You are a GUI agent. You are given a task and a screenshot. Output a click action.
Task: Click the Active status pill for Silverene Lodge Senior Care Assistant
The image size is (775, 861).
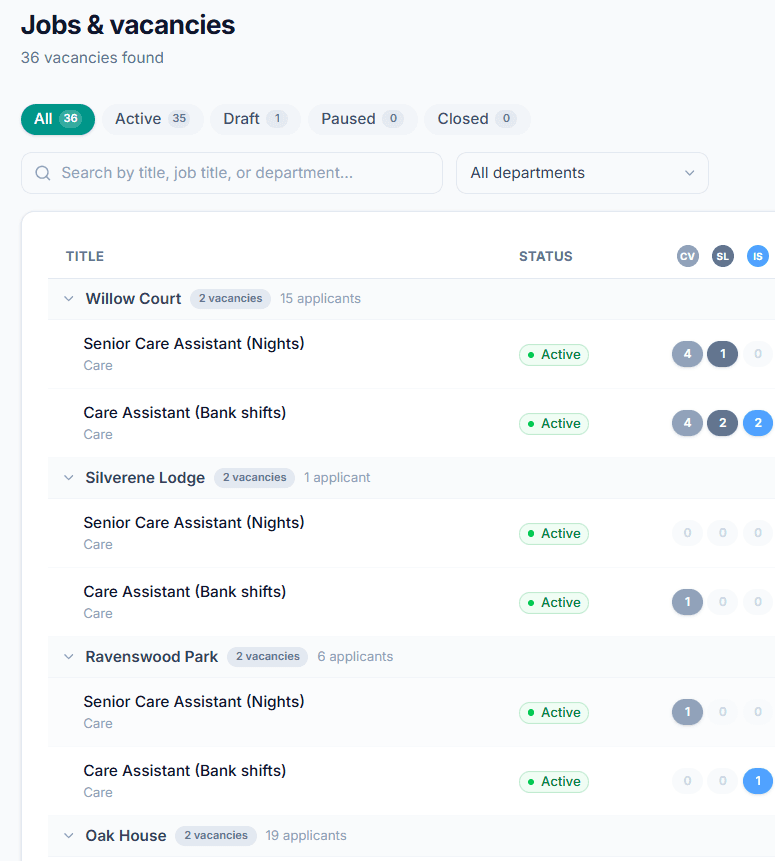click(x=553, y=533)
